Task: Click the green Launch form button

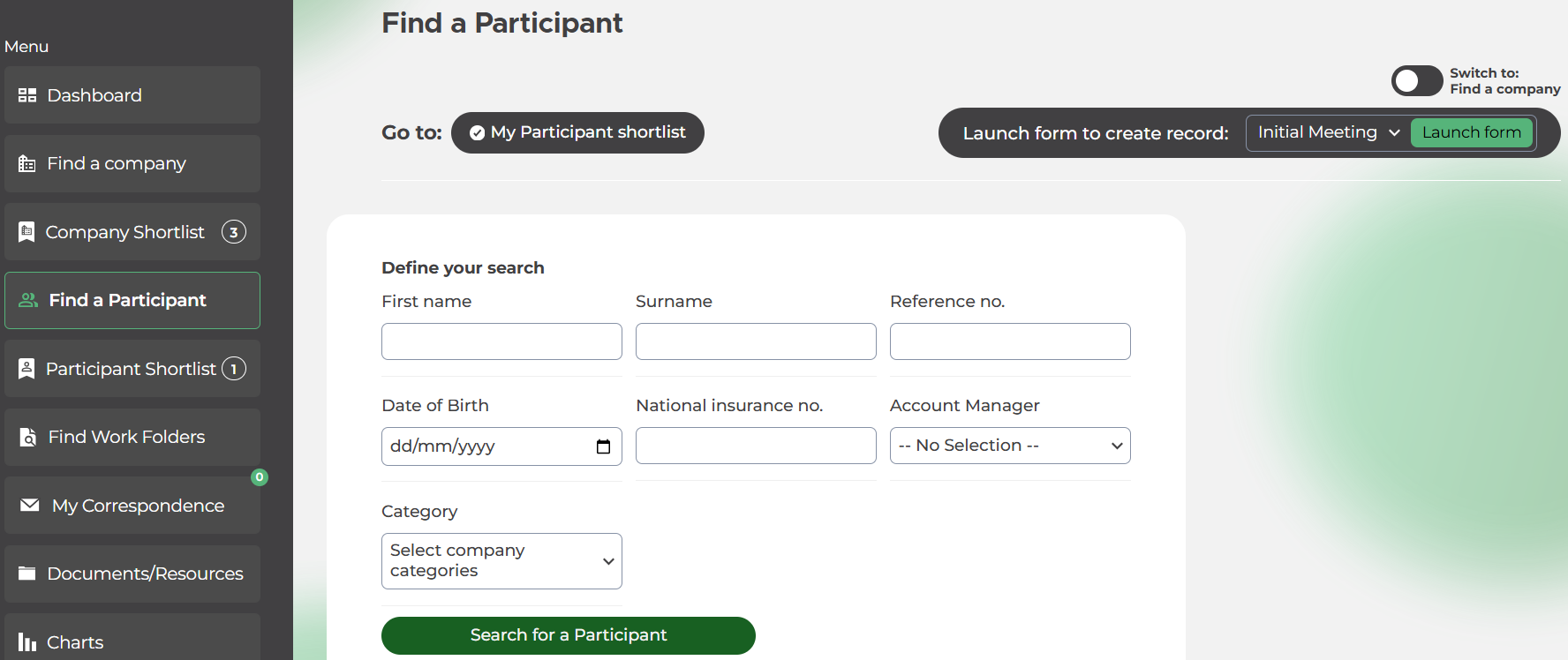Action: tap(1471, 132)
